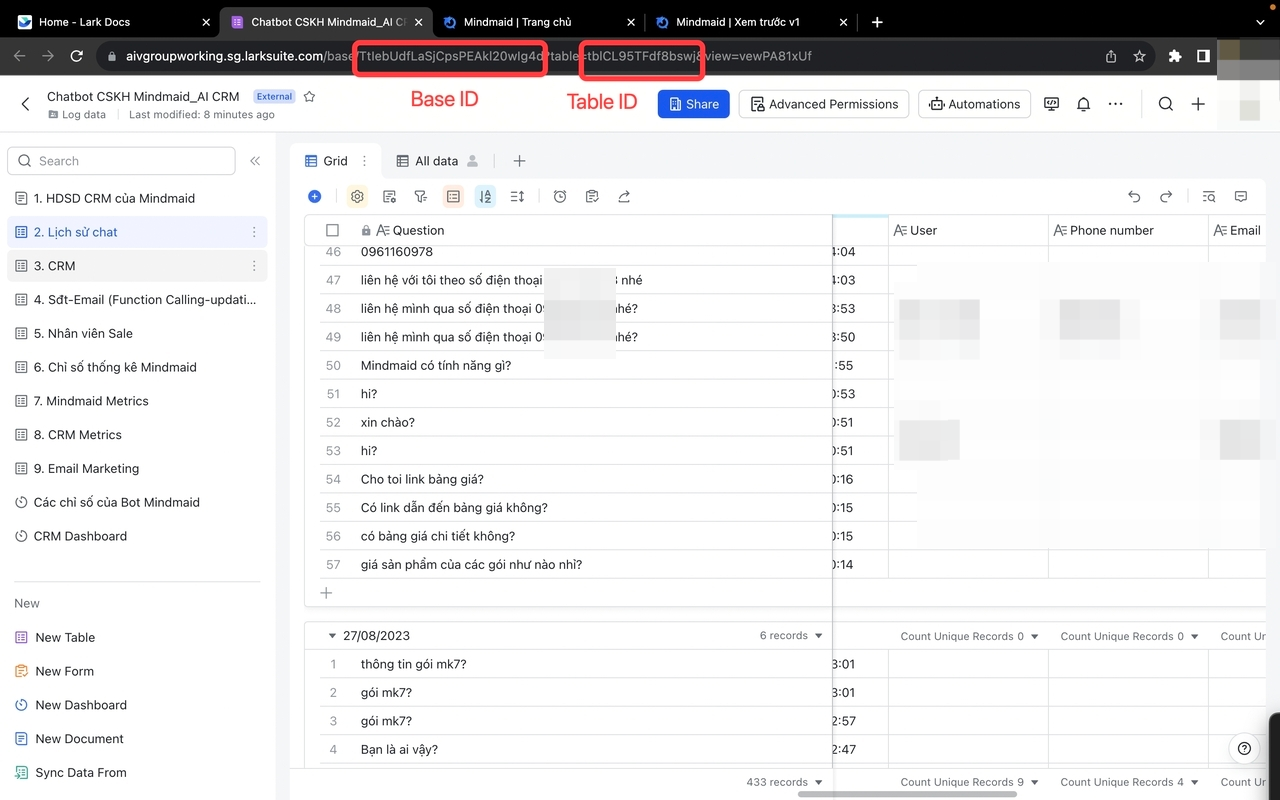
Task: Click the blue Share button
Action: point(694,104)
